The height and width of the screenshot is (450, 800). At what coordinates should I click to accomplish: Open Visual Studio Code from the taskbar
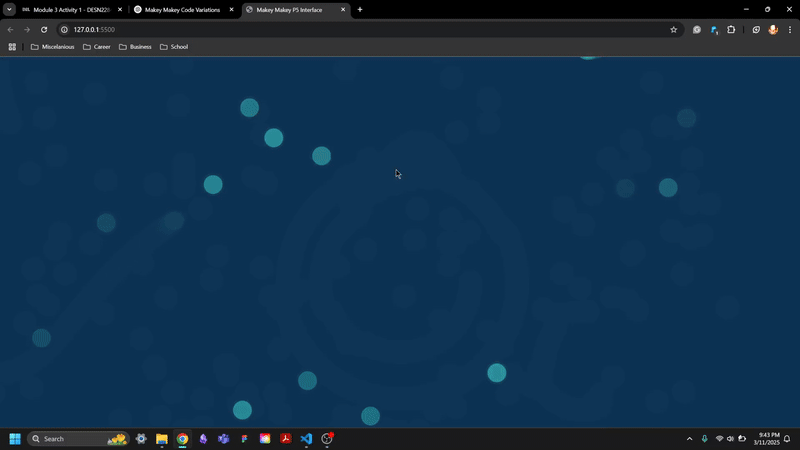pyautogui.click(x=306, y=439)
